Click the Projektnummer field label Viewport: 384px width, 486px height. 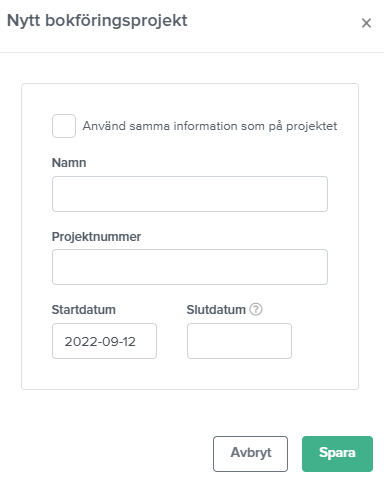pos(96,236)
